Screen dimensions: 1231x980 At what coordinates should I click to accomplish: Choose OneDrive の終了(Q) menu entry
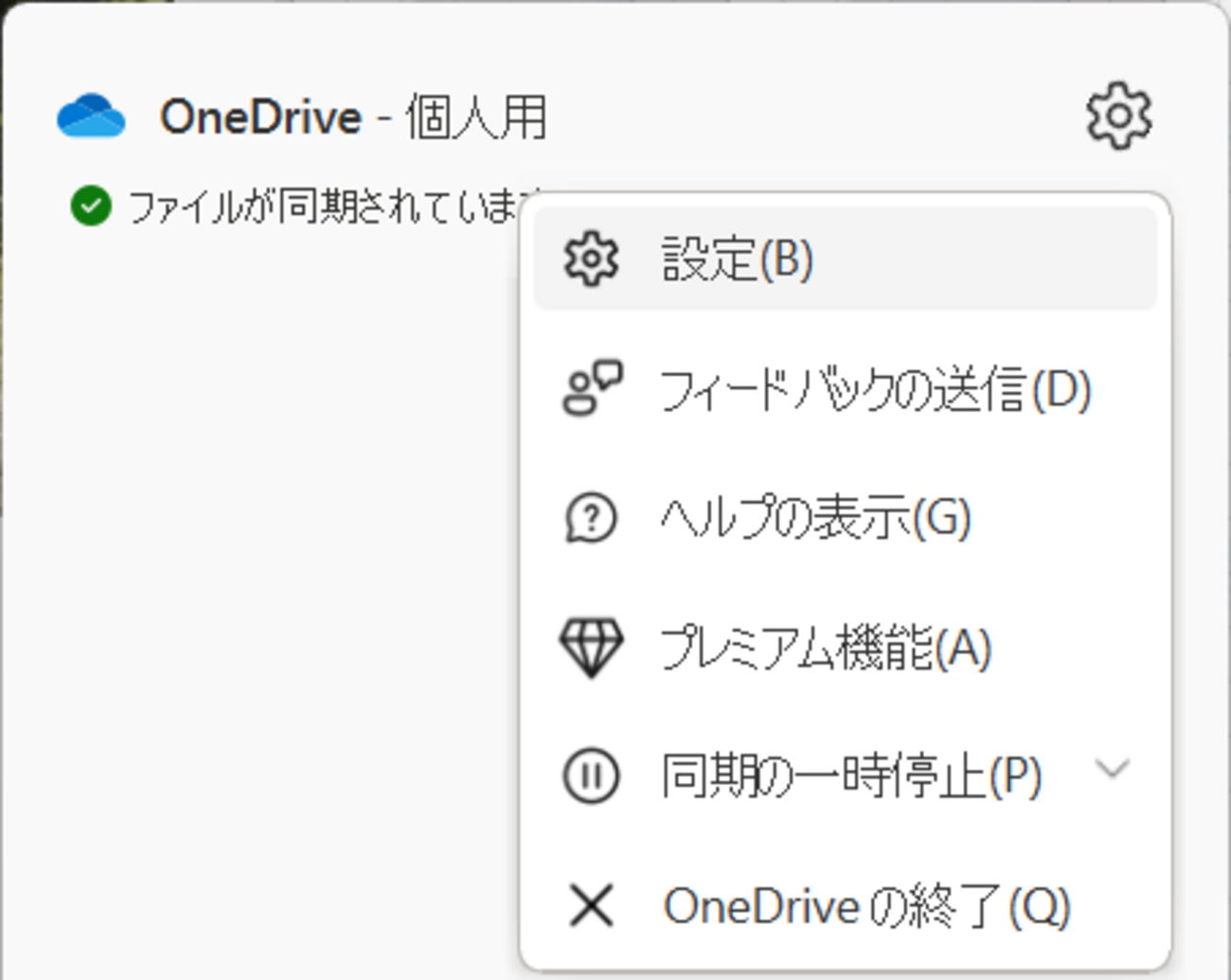point(866,906)
